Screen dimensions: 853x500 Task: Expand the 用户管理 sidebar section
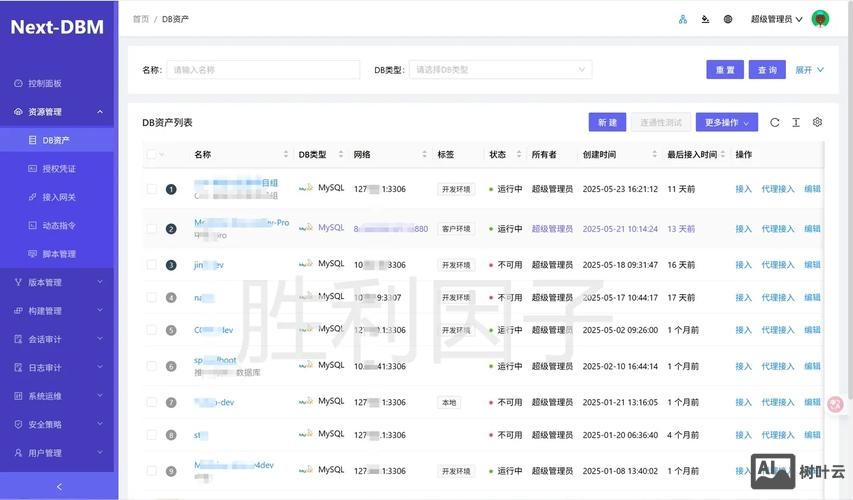pos(57,453)
